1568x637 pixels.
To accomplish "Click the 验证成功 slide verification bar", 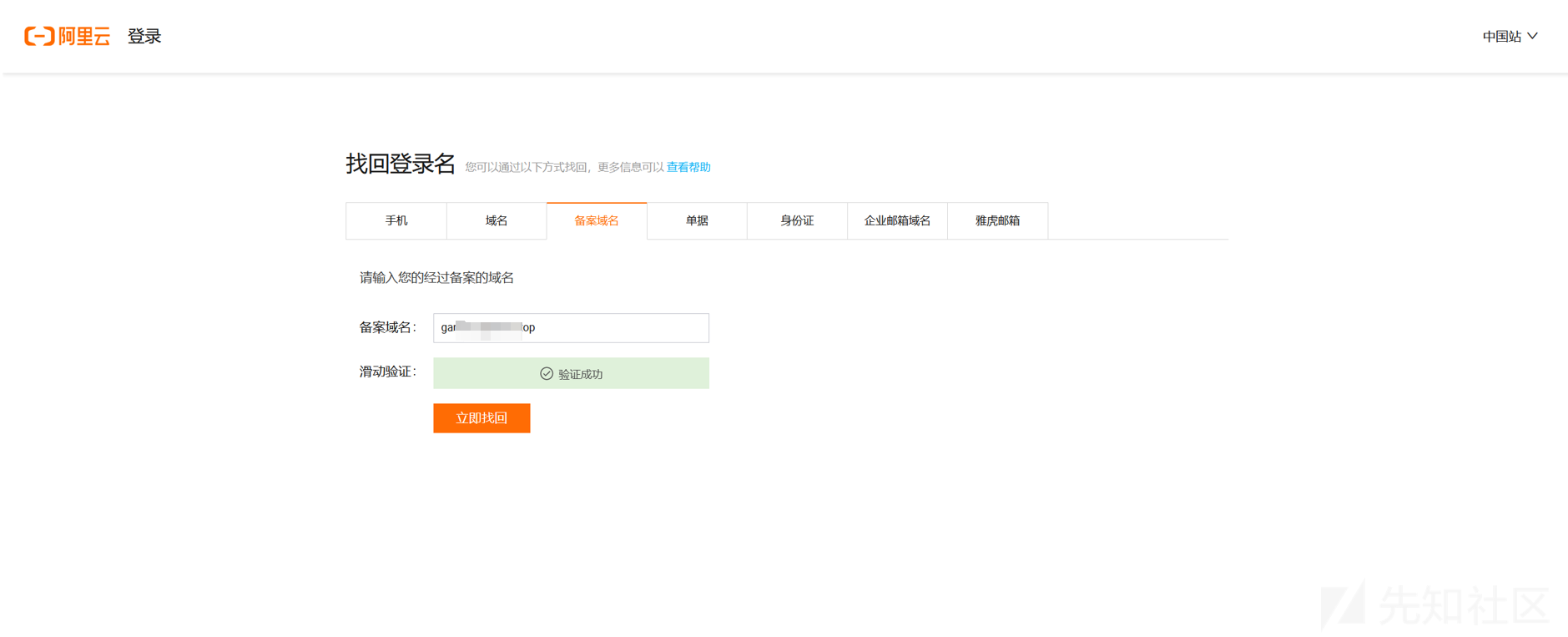I will tap(571, 373).
